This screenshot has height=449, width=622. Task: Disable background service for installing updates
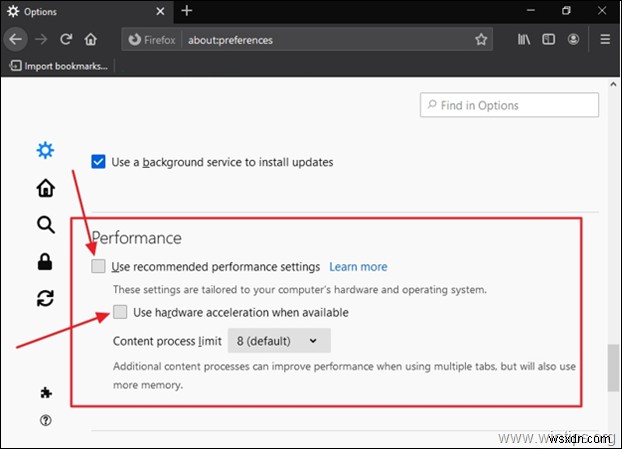click(98, 161)
